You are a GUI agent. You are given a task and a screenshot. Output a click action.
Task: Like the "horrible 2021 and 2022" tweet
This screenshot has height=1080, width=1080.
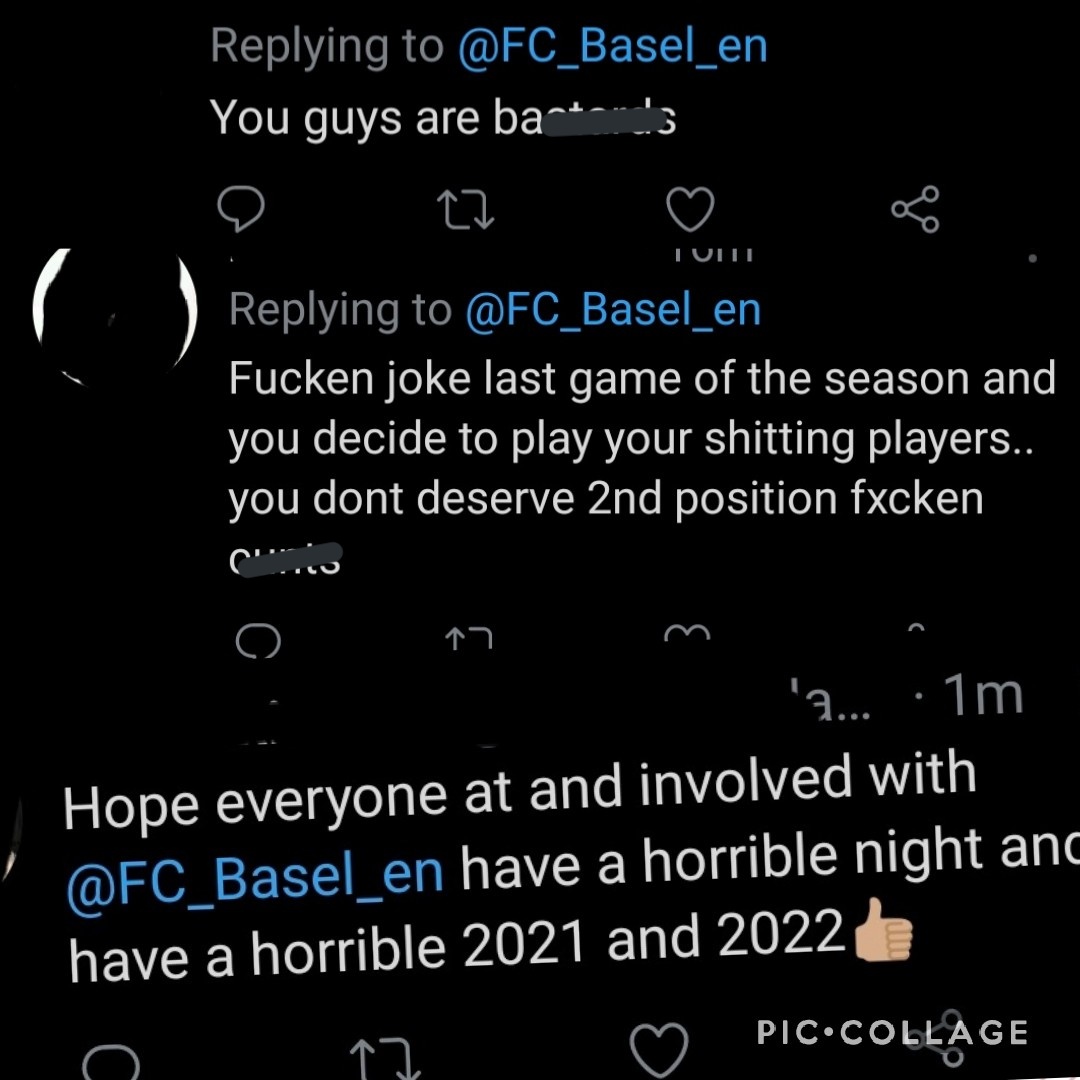pos(659,1050)
